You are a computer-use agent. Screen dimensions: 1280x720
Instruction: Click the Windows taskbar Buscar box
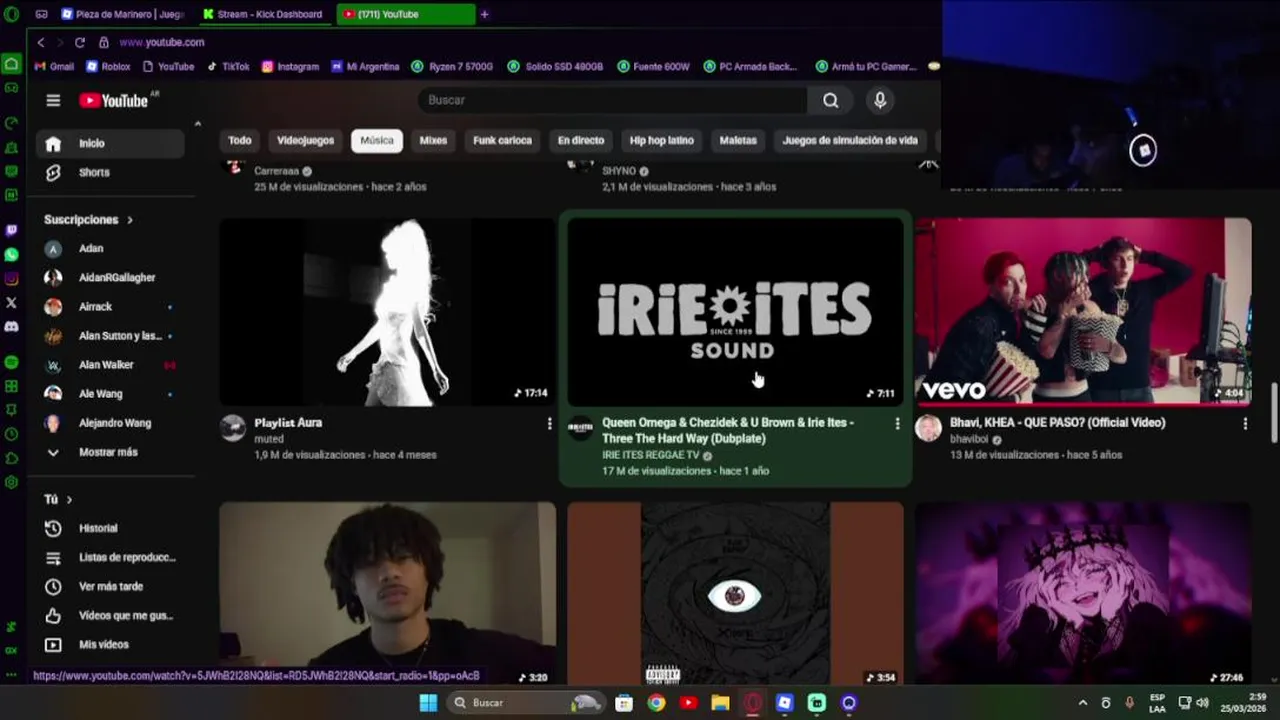pos(525,703)
